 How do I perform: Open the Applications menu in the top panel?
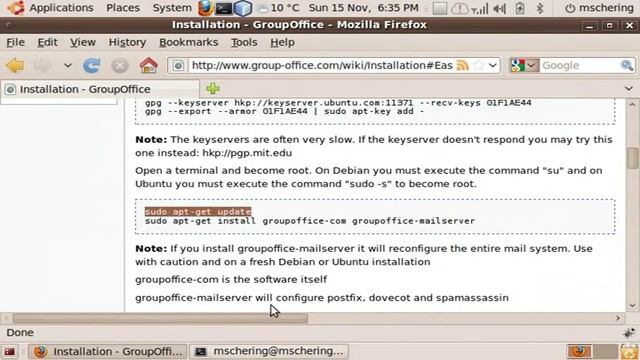tap(61, 8)
